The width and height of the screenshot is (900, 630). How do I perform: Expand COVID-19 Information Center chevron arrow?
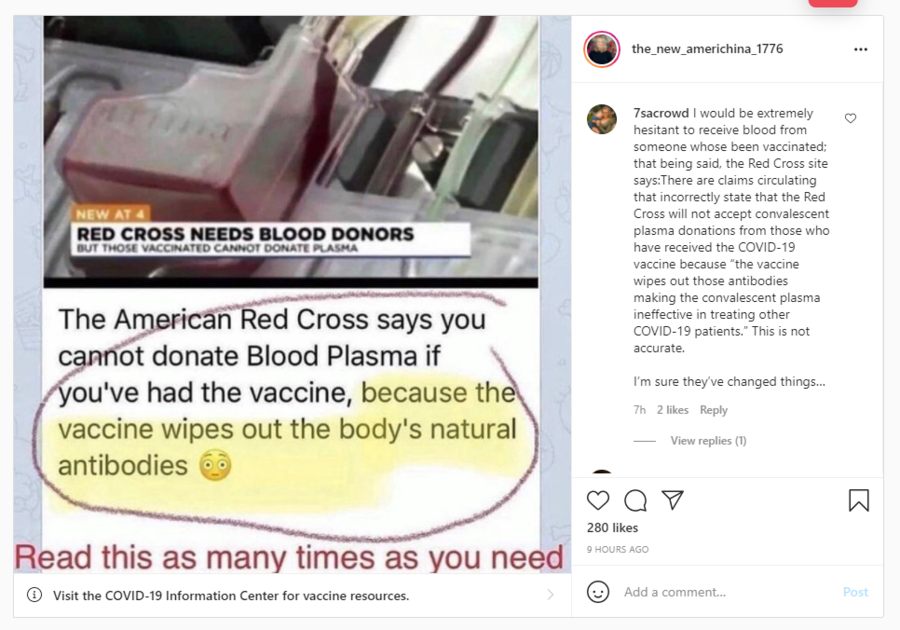(550, 595)
